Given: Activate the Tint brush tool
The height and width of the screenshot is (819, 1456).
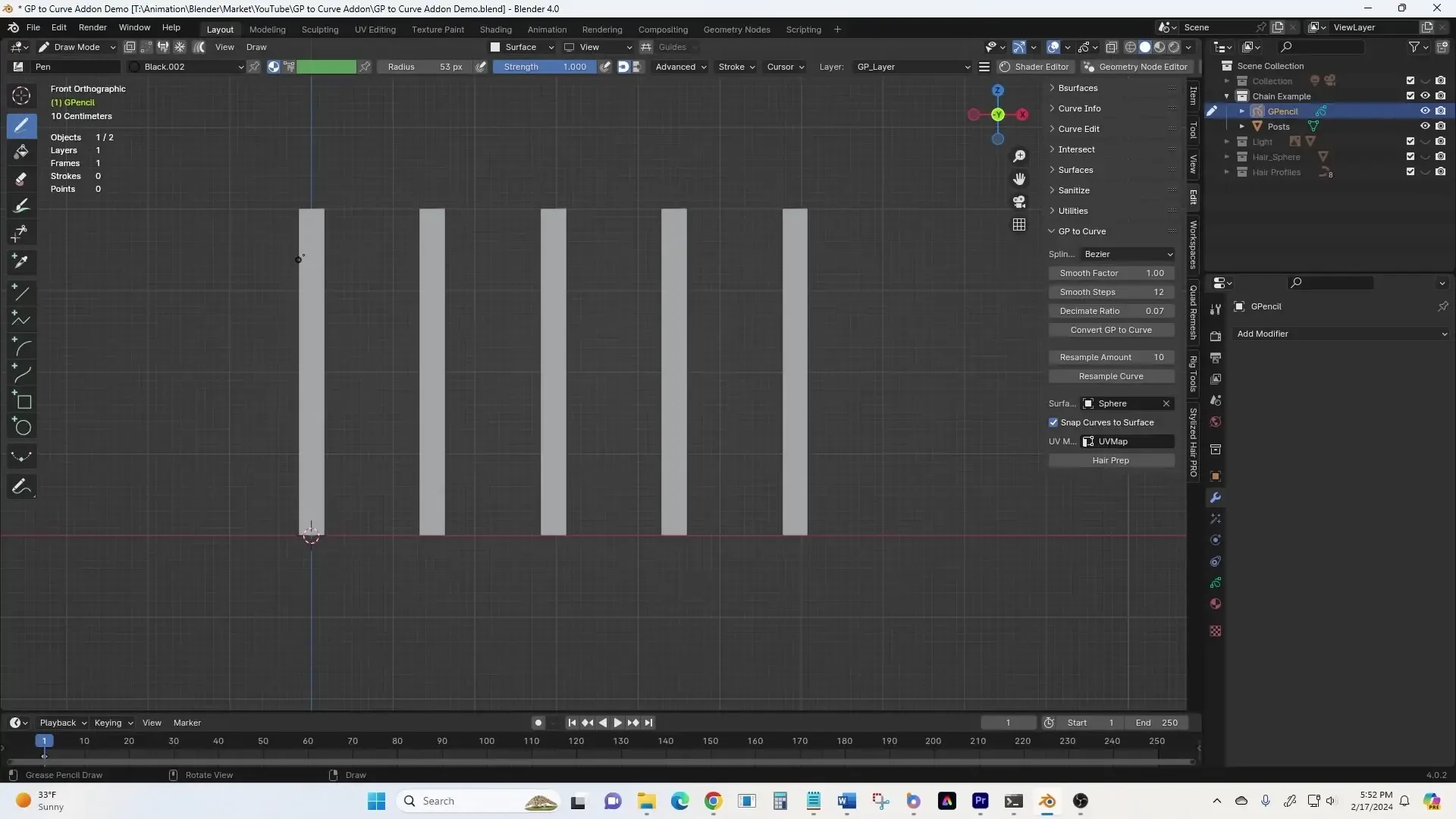Looking at the screenshot, I should point(21,205).
